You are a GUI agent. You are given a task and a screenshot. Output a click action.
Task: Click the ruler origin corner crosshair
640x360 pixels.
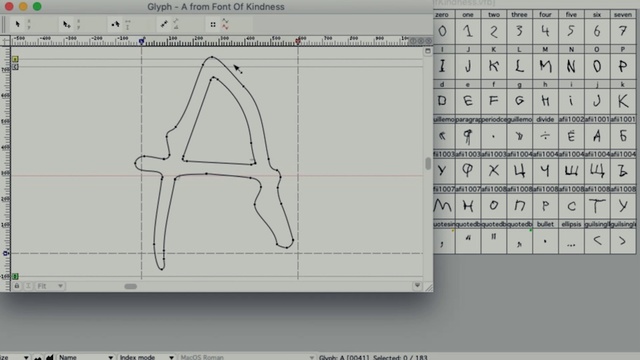click(x=5, y=41)
